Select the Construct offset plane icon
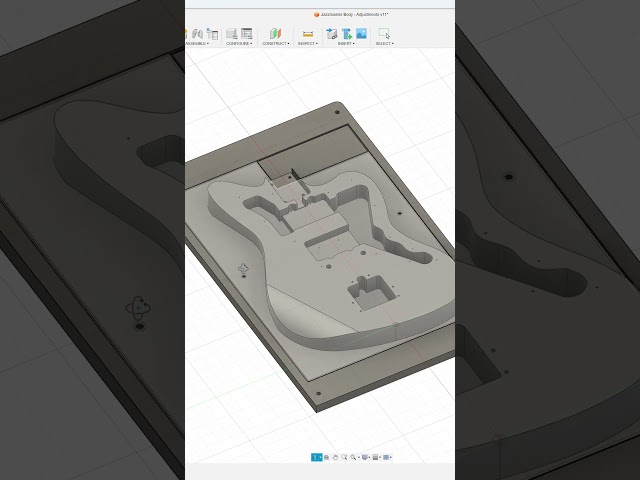Viewport: 640px width, 480px height. (x=276, y=33)
